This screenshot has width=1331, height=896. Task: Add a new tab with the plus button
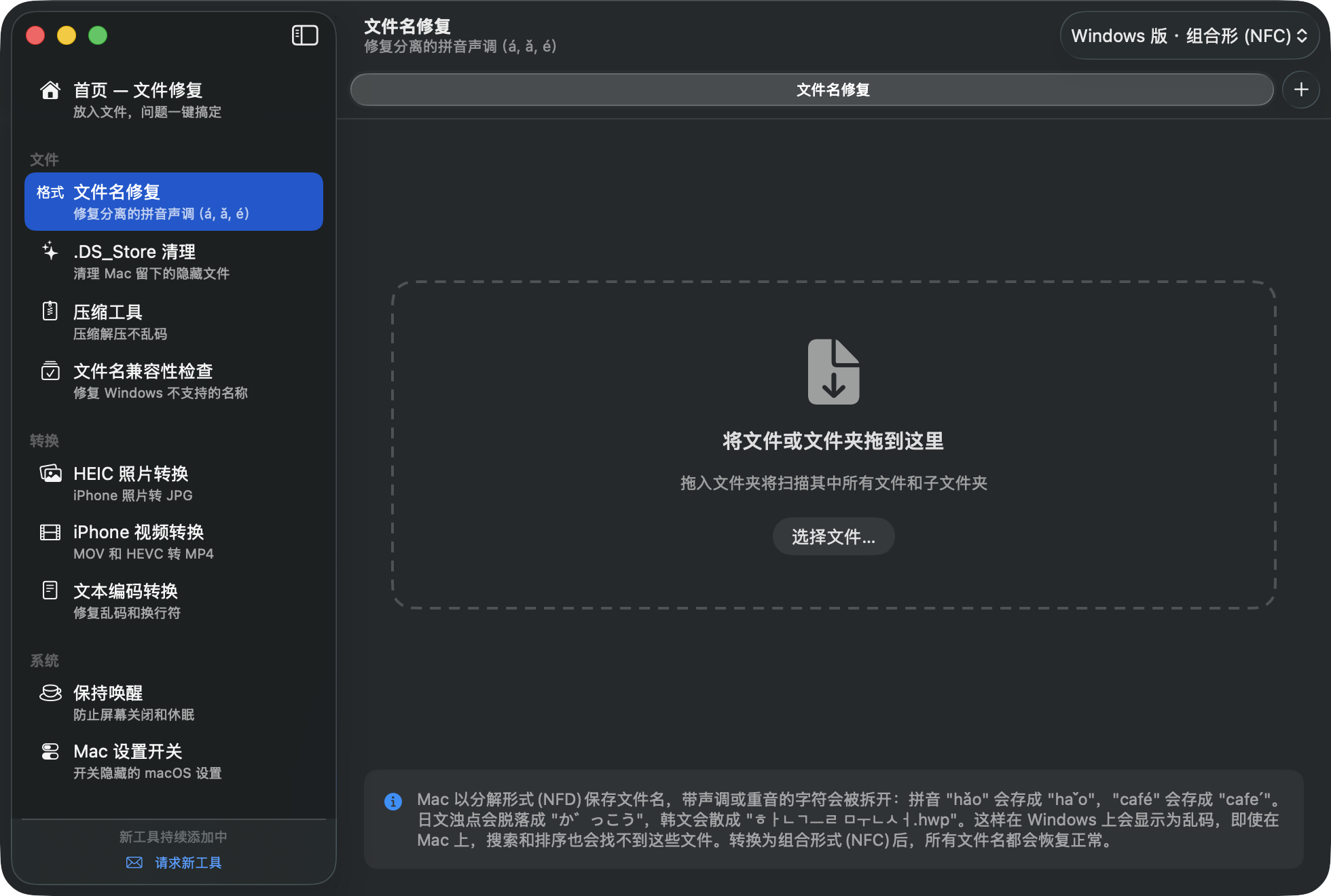coord(1301,90)
